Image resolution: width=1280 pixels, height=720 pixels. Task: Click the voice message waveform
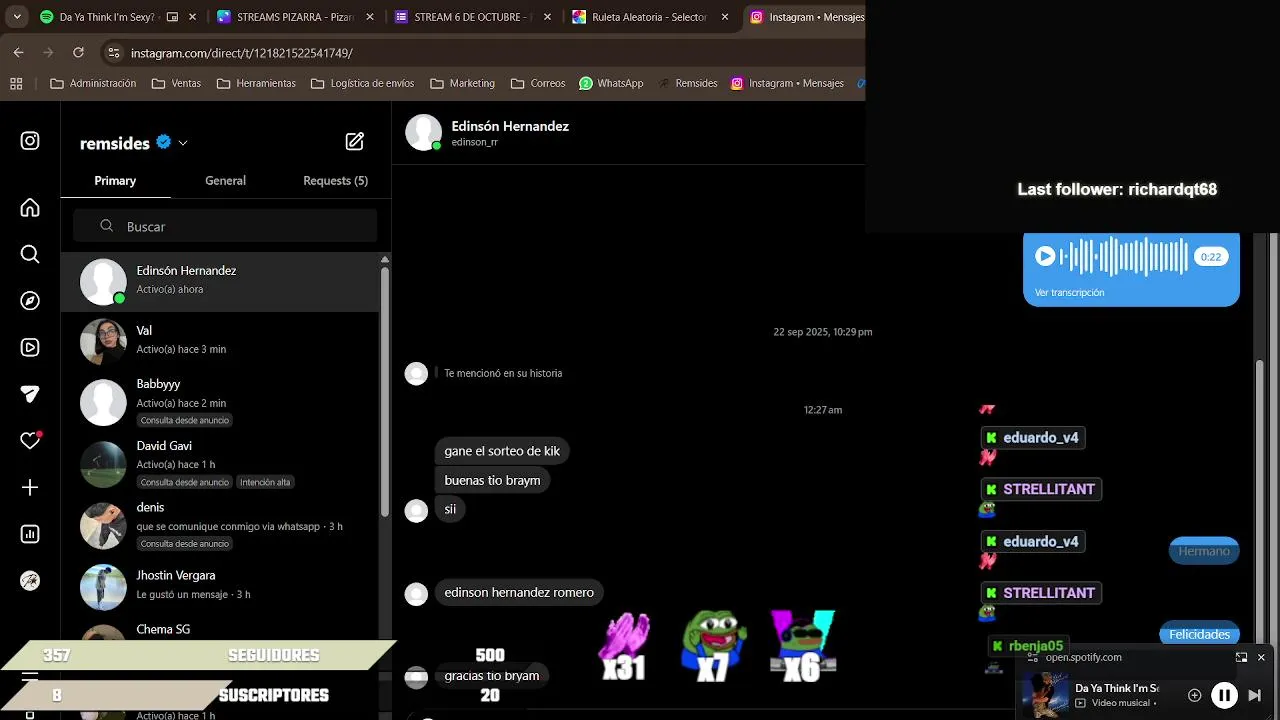pos(1124,257)
